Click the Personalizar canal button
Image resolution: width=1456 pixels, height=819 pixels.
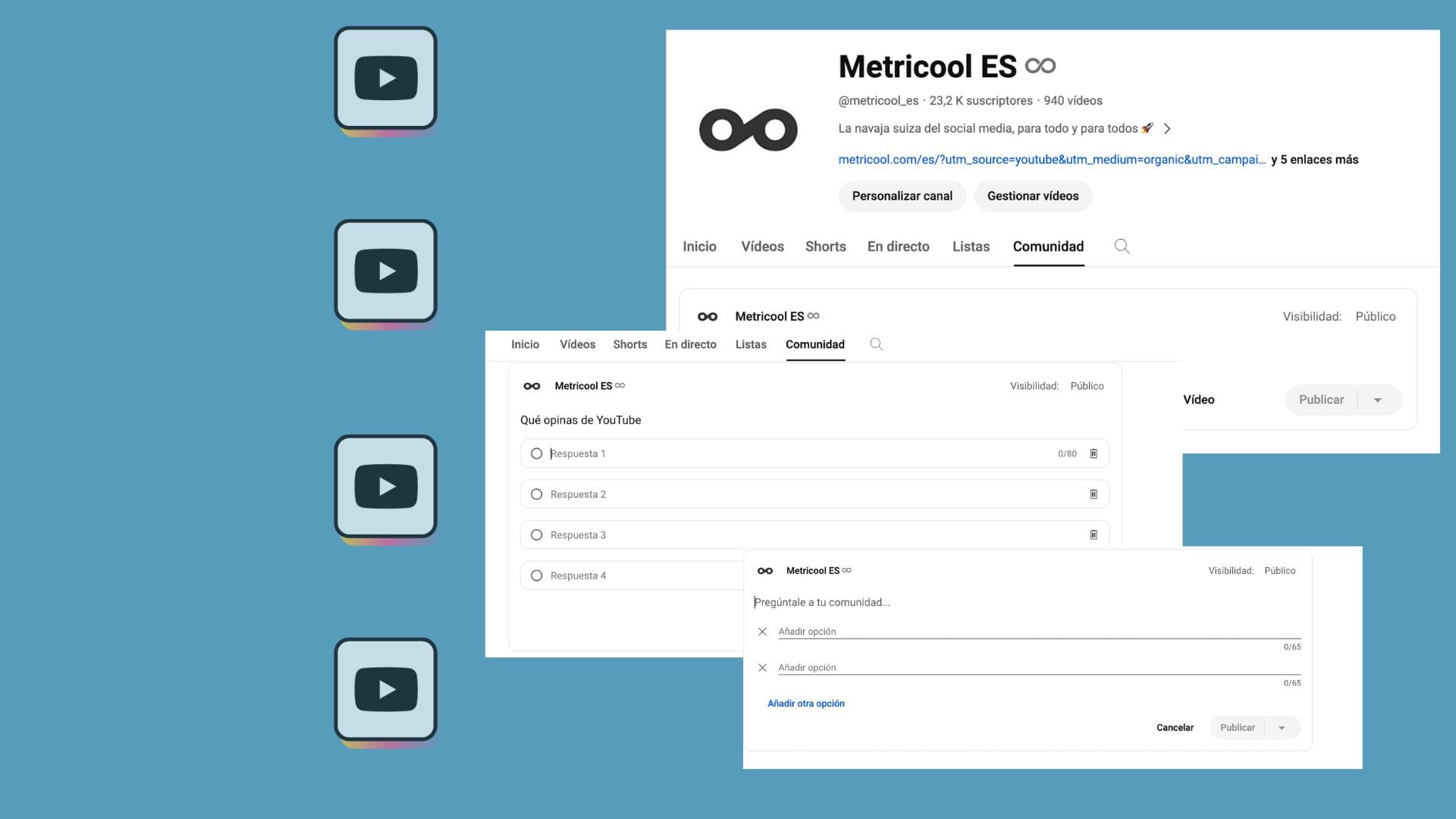point(902,196)
